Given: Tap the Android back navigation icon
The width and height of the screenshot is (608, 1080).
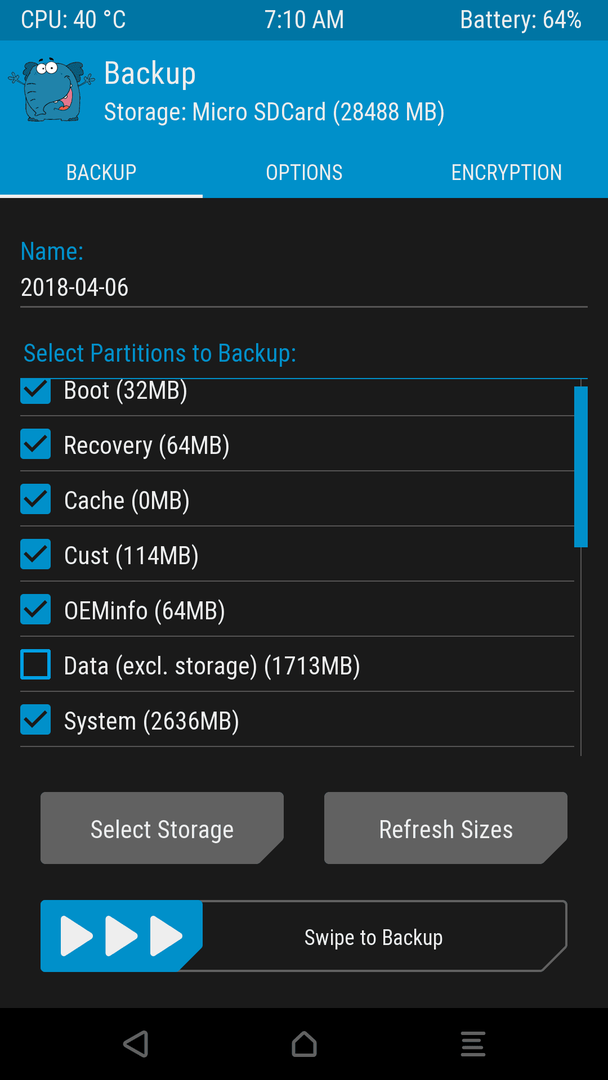Looking at the screenshot, I should click(136, 1043).
